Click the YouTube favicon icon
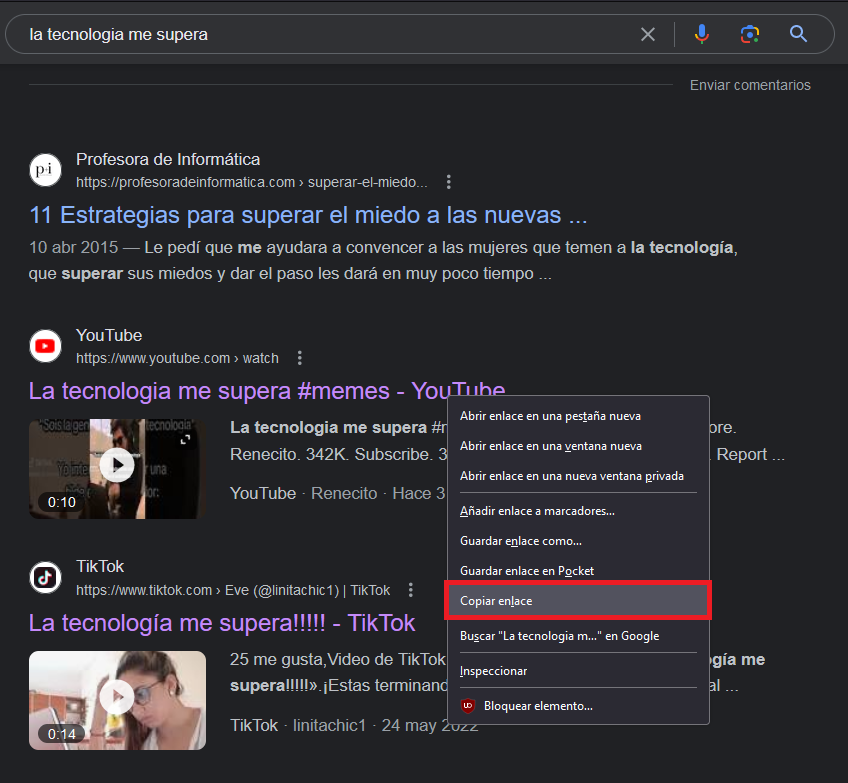This screenshot has width=848, height=783. click(x=45, y=346)
